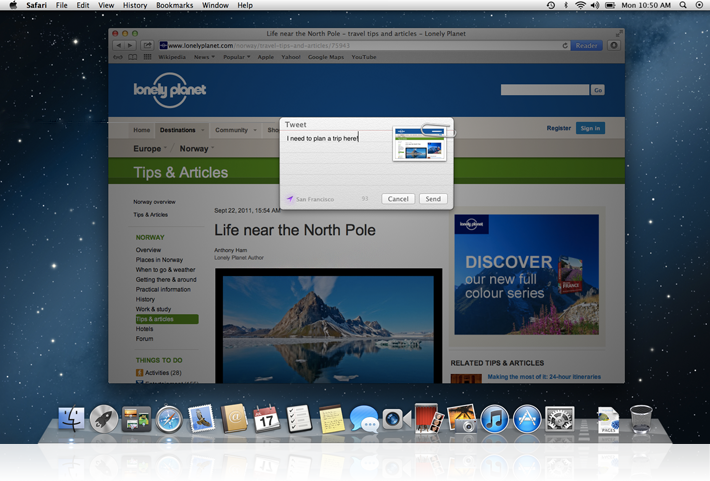Open the YouTube bookmark
This screenshot has height=481, width=710.
pos(364,57)
